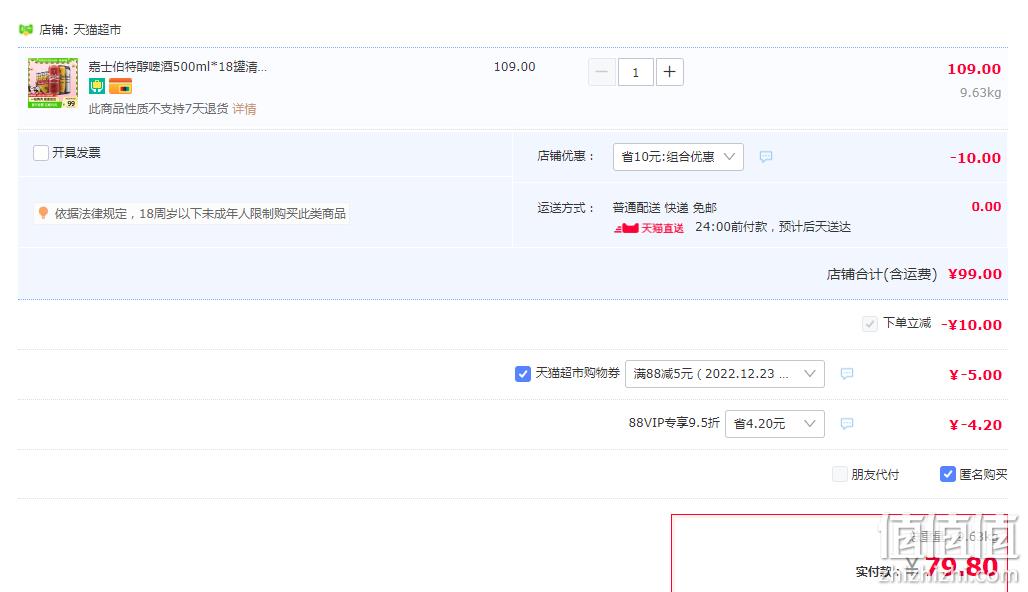Click the 店铺: 天猫超市 shop name

[80, 30]
